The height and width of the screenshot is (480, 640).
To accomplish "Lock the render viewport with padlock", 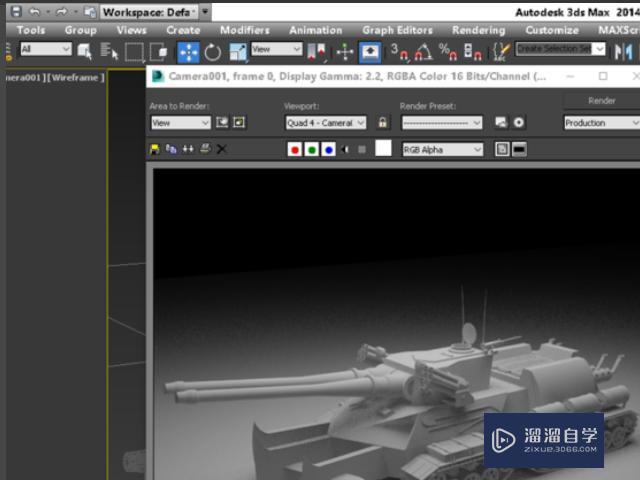I will pos(382,123).
